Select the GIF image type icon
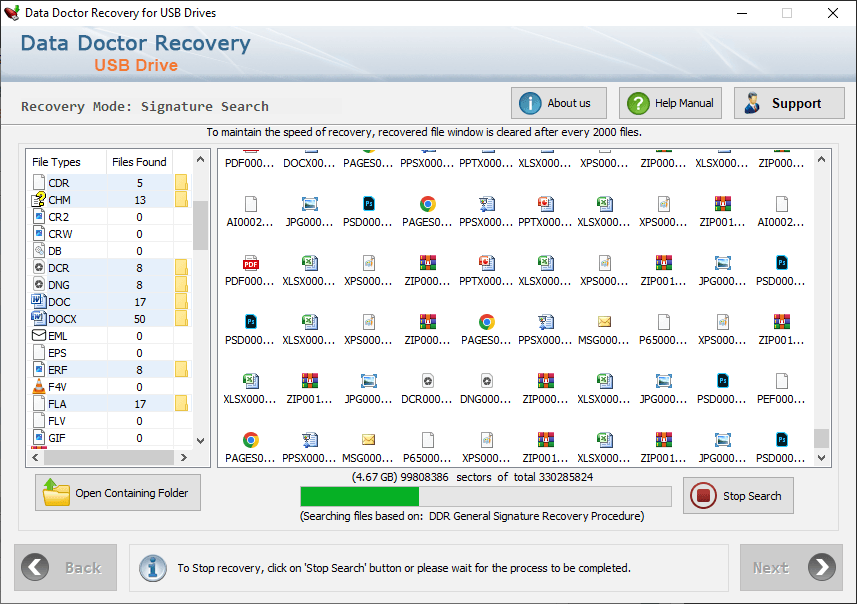Screen dimensions: 857x604 point(39,437)
